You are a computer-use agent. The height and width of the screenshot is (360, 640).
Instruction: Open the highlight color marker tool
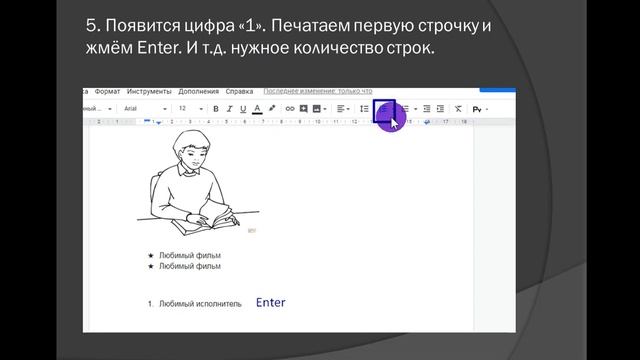(x=272, y=109)
